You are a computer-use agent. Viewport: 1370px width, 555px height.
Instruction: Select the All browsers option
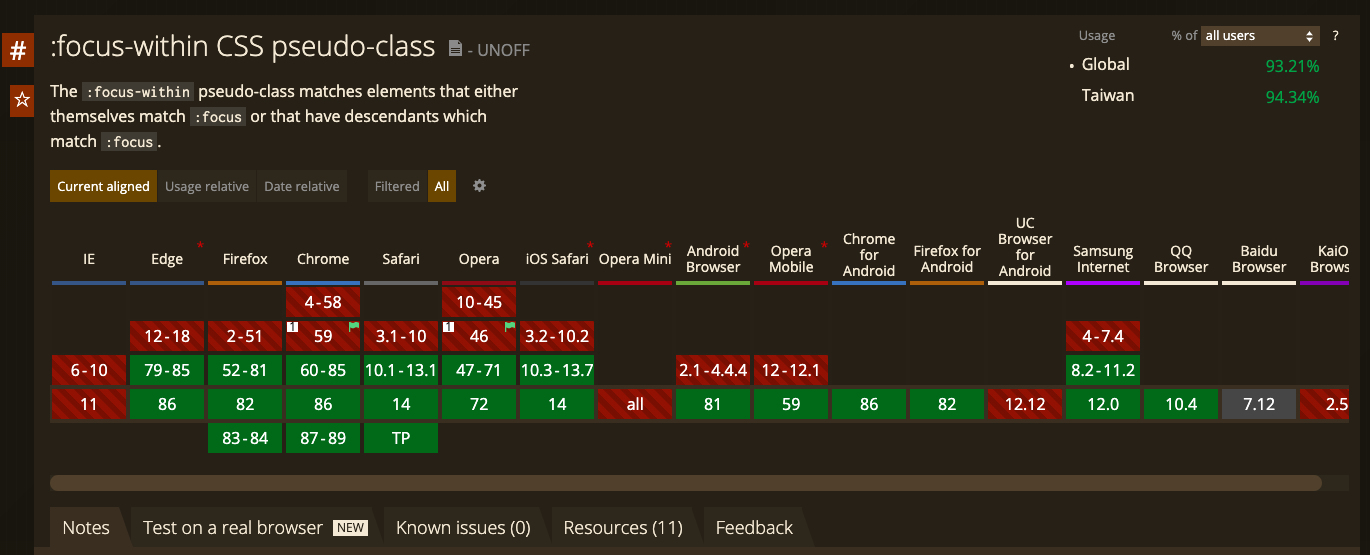coord(442,186)
